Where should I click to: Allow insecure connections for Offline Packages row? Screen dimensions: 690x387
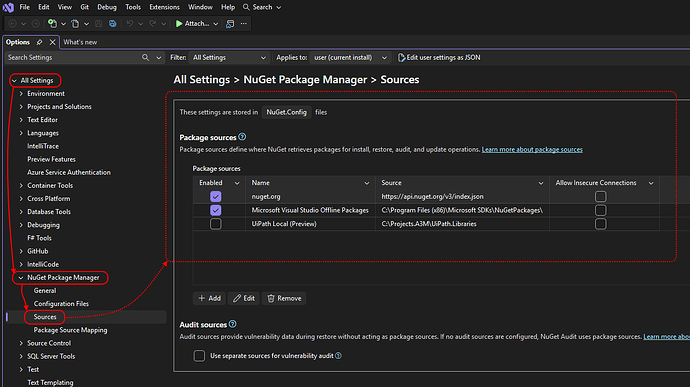click(601, 210)
